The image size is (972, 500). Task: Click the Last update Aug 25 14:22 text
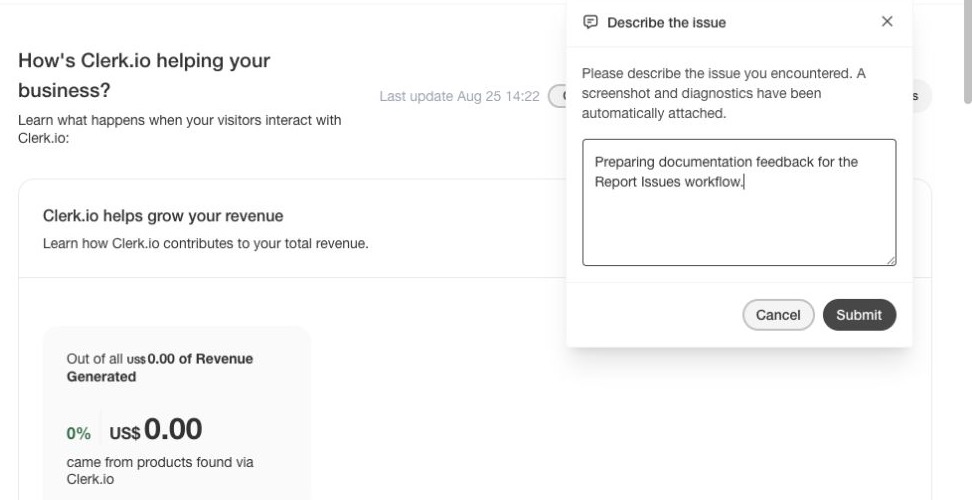point(459,96)
